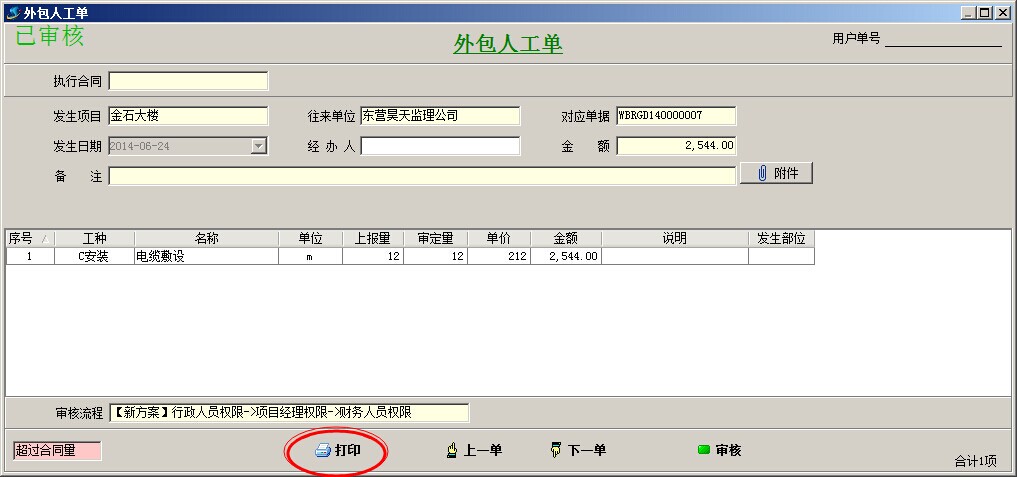Expand the 发生日期 date dropdown

click(259, 146)
